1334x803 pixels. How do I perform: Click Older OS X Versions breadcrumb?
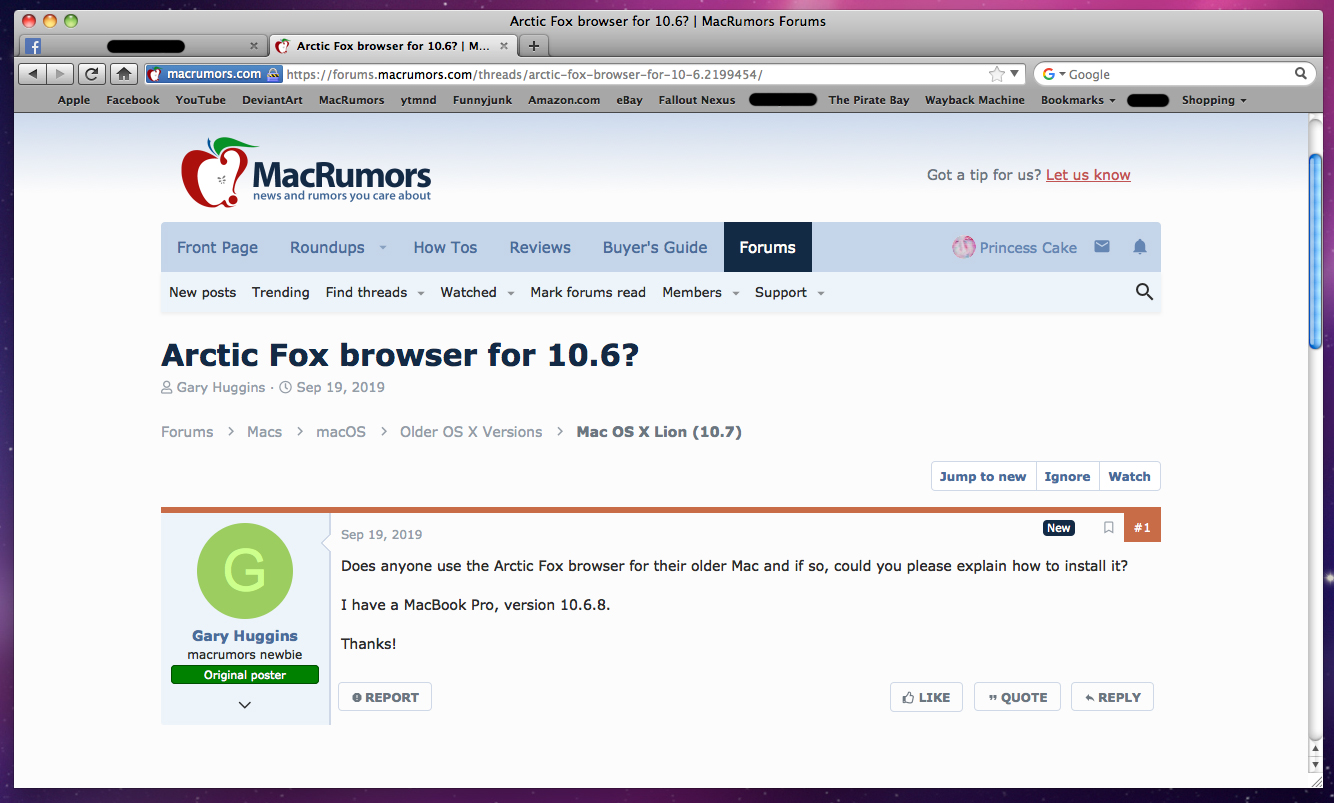coord(471,432)
